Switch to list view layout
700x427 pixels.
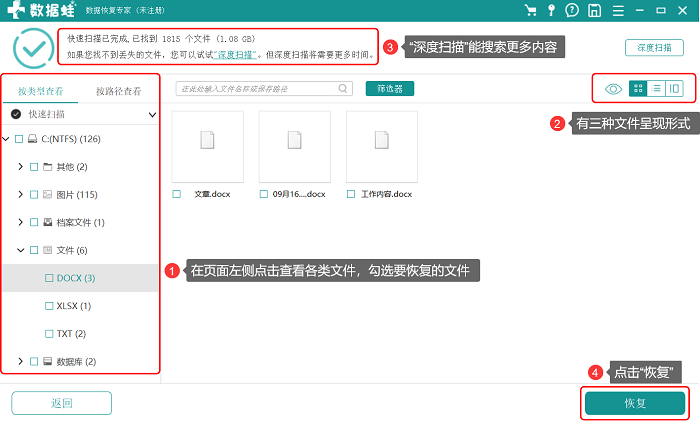coord(656,88)
